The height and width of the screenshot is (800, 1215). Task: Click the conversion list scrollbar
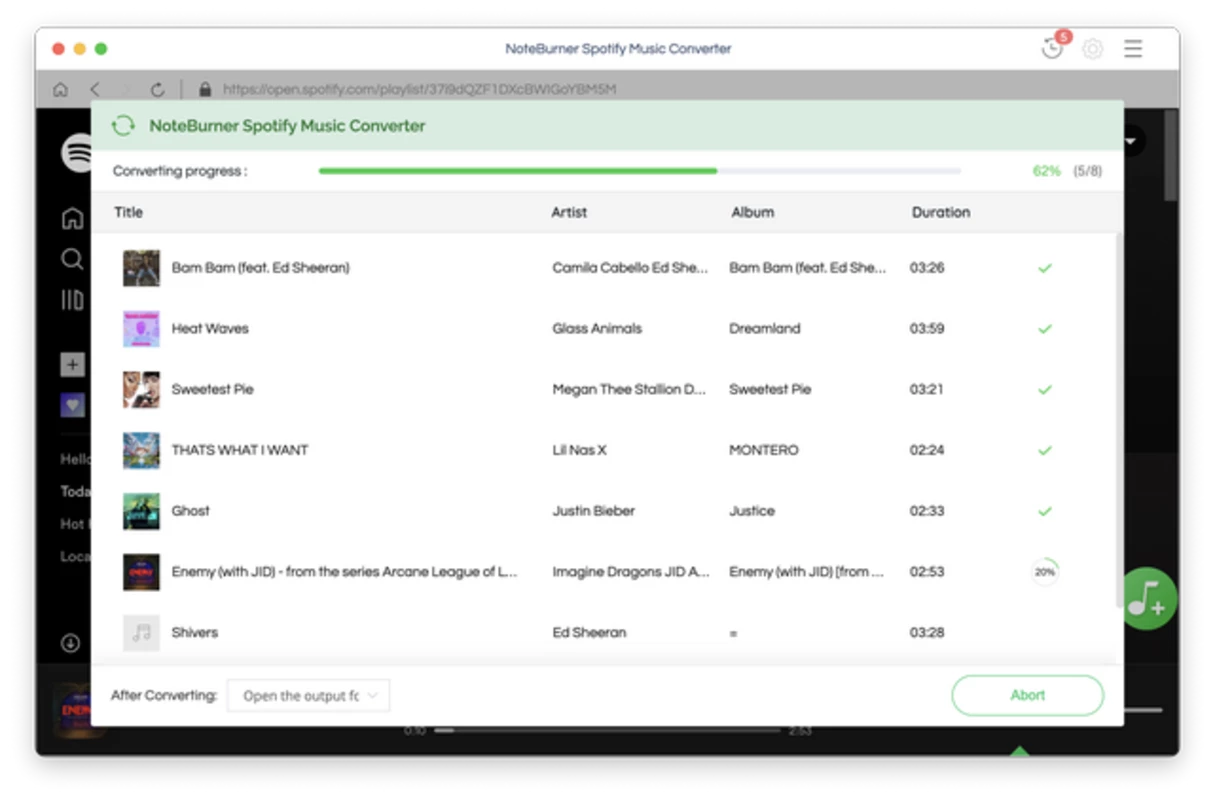(x=1118, y=420)
